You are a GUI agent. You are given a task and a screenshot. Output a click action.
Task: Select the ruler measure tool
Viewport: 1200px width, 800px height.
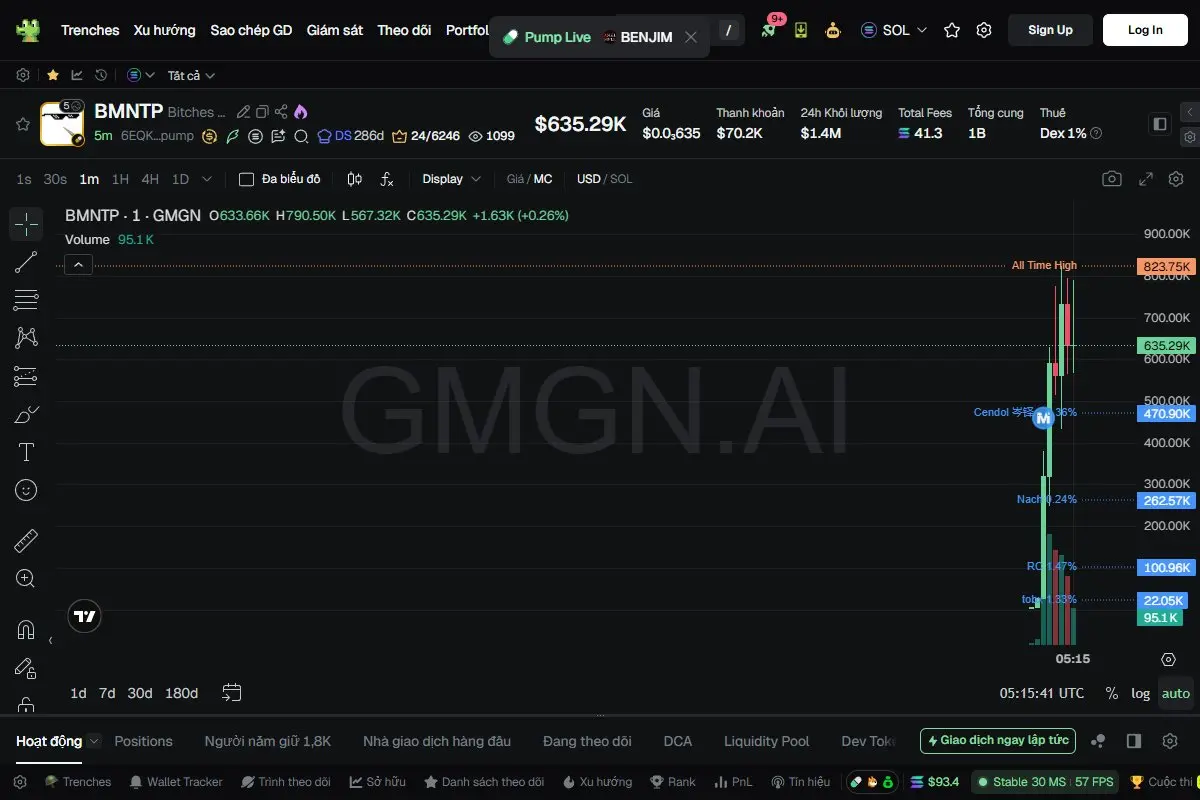click(x=26, y=541)
